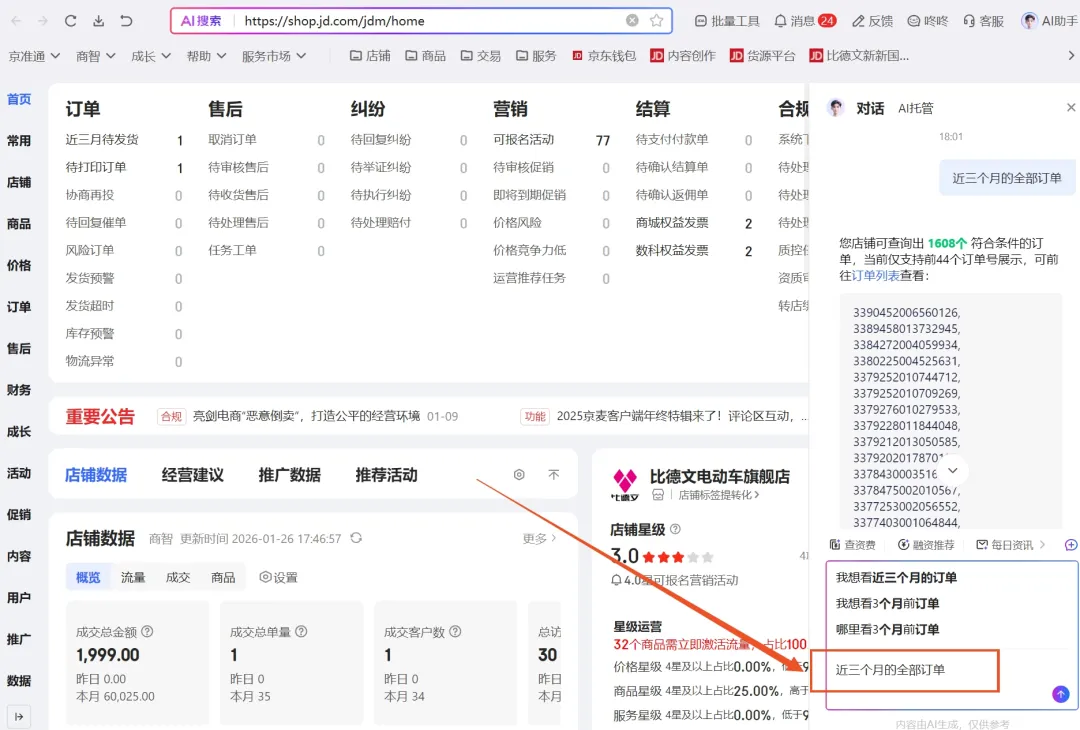Viewport: 1080px width, 730px height.
Task: Open 近三月待发货 orders
Action: 102,140
